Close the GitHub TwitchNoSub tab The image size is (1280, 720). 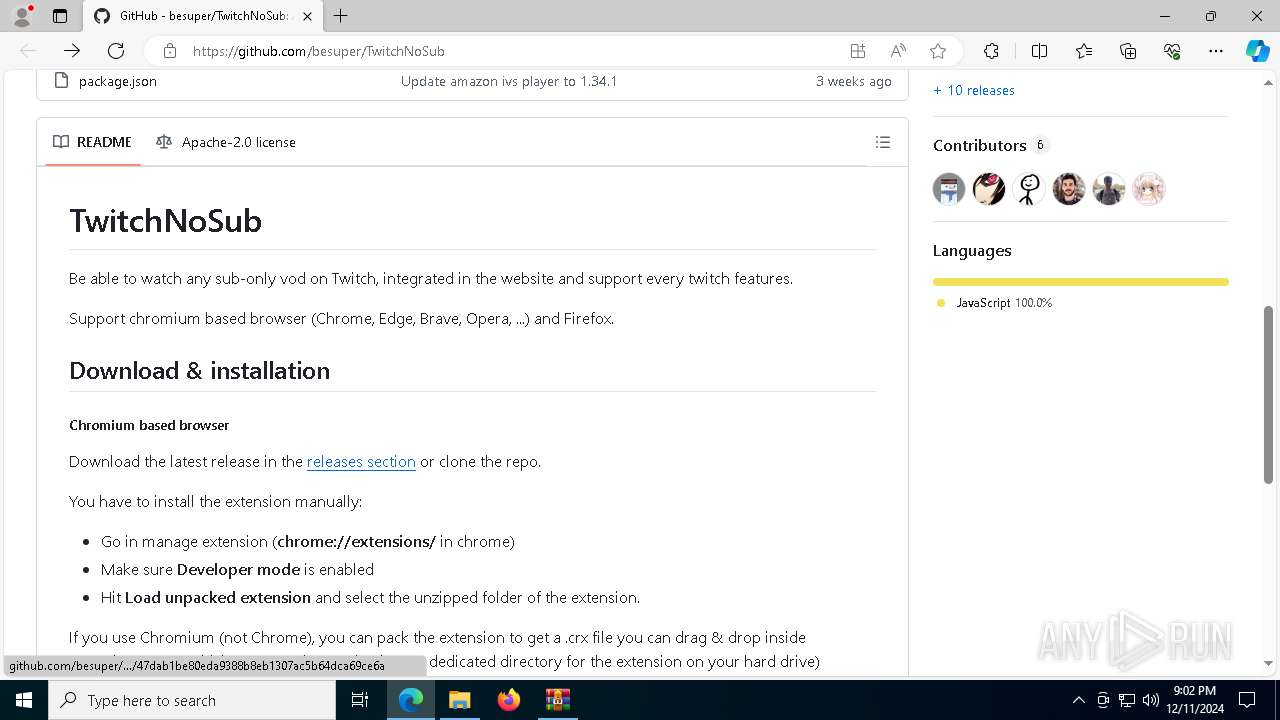(307, 16)
